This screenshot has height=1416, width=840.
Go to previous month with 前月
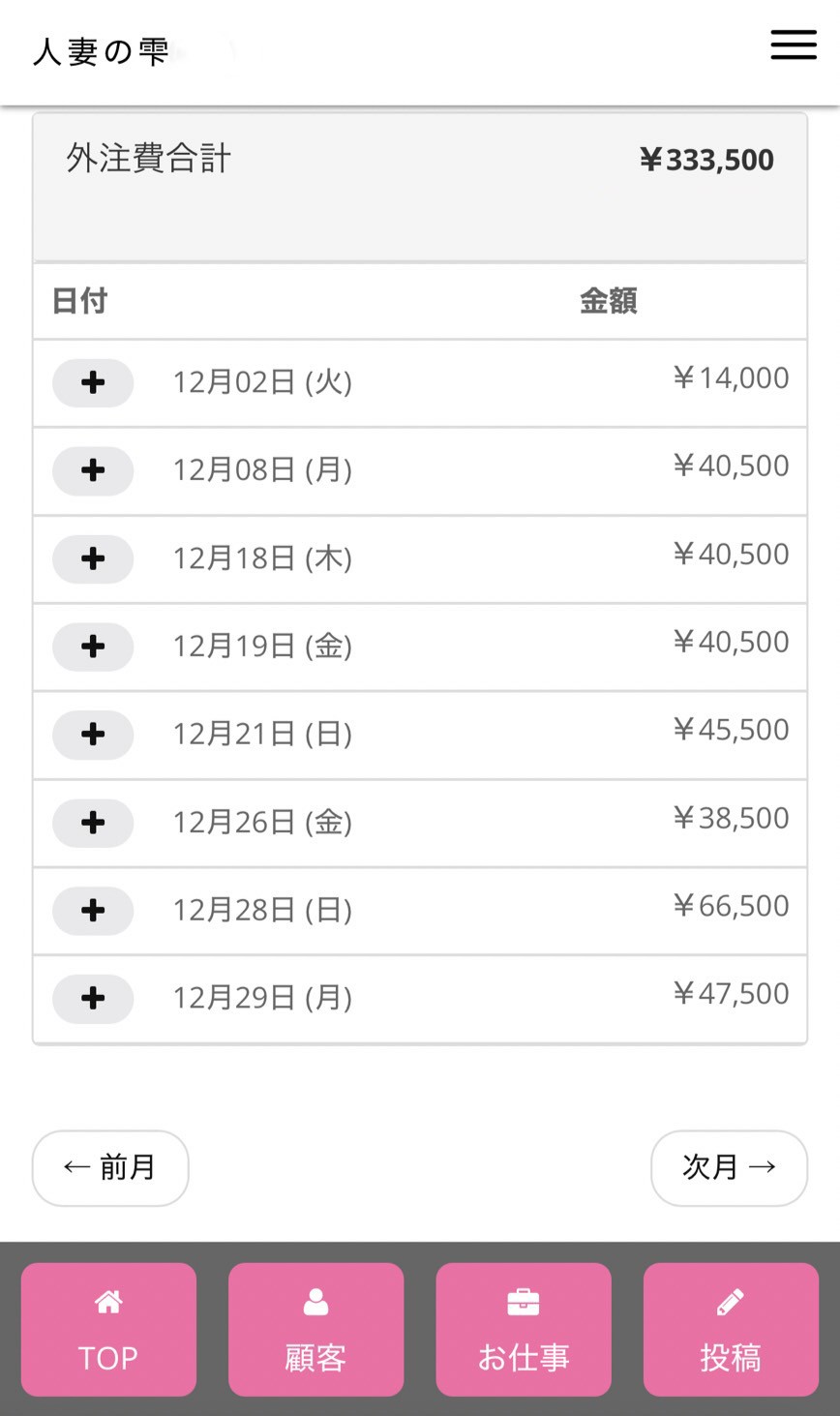coord(110,1167)
